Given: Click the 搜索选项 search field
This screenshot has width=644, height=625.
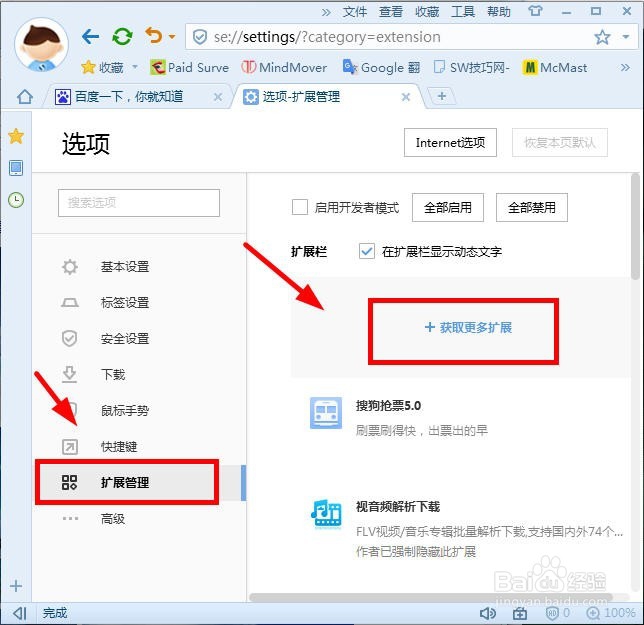Looking at the screenshot, I should (139, 203).
